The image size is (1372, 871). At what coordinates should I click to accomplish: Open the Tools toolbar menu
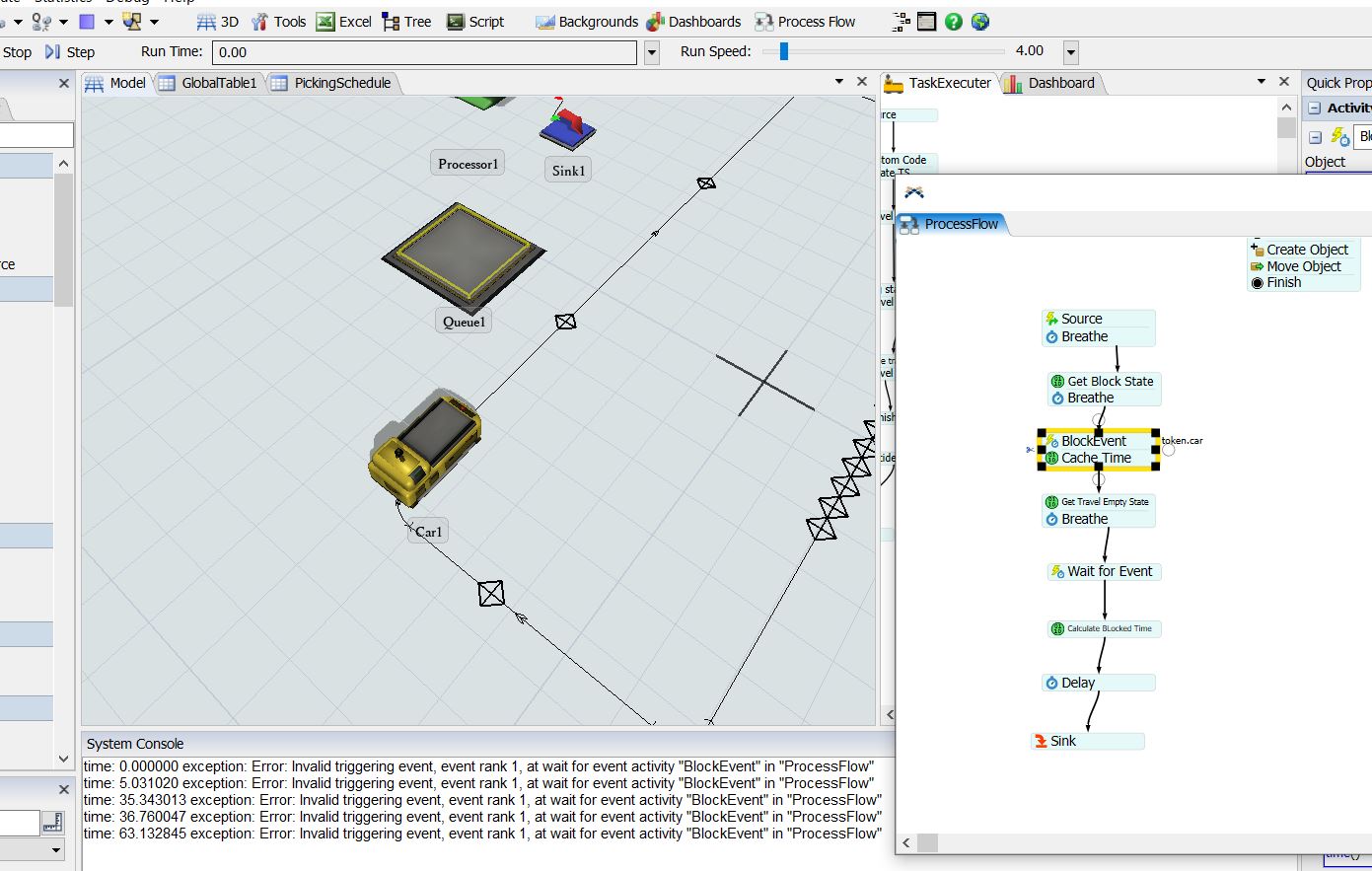pos(279,22)
